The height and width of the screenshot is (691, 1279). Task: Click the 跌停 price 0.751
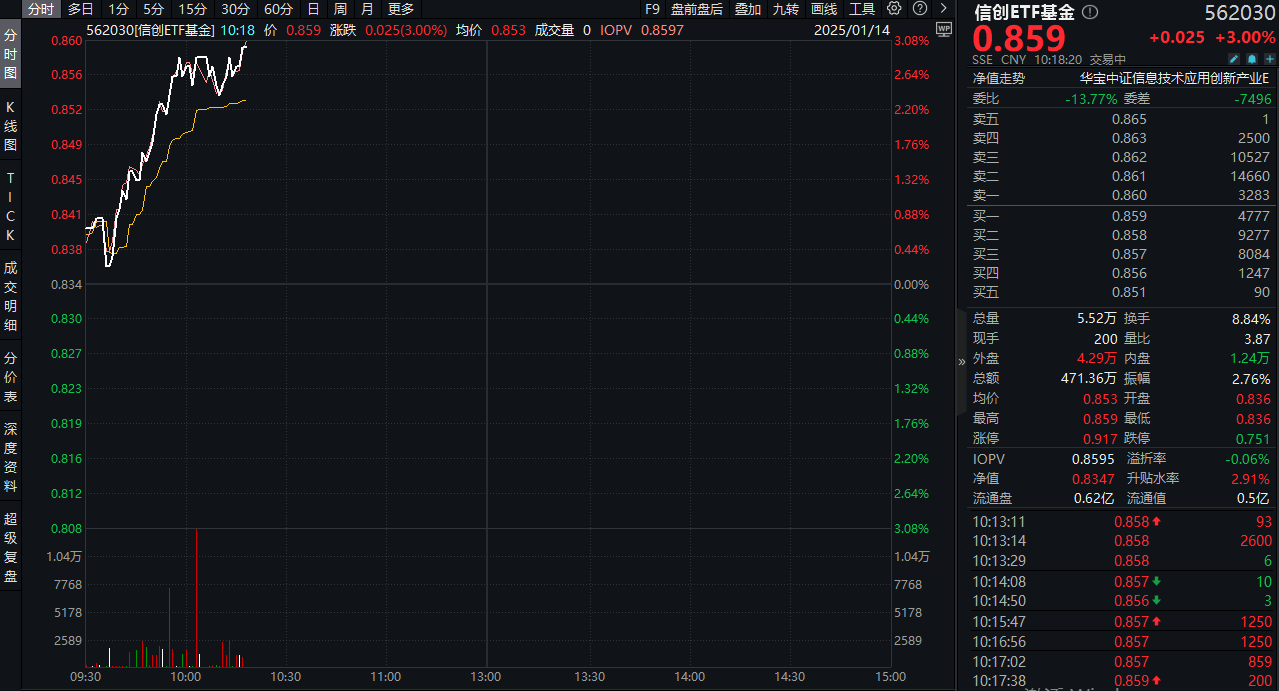pyautogui.click(x=1253, y=439)
